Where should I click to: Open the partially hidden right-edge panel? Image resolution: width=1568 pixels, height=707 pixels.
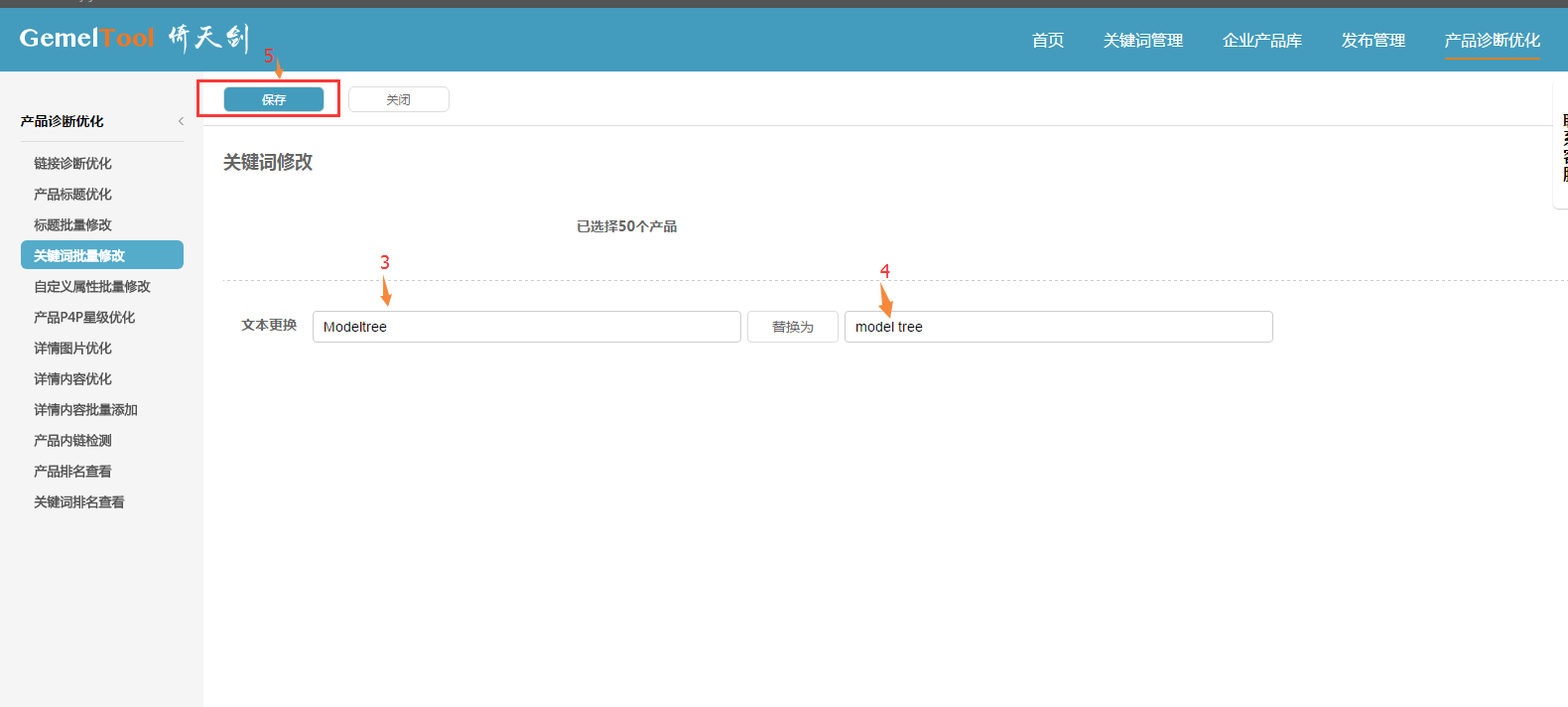[x=1561, y=146]
